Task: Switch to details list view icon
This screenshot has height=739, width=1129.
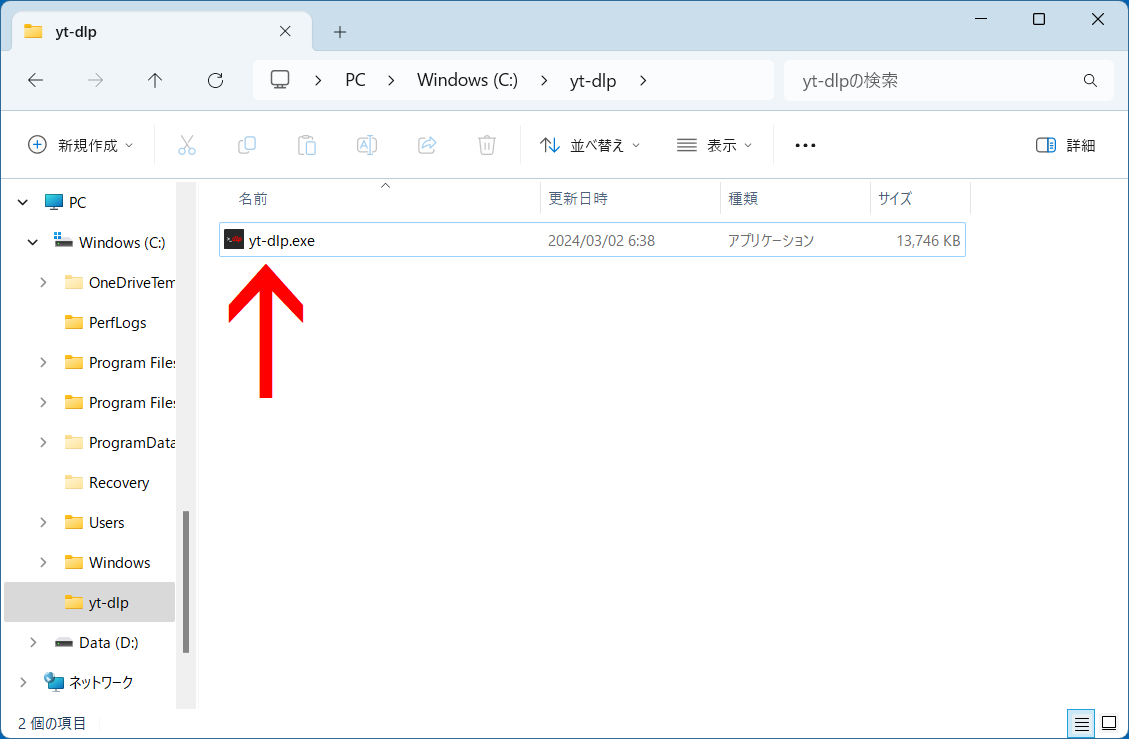Action: pyautogui.click(x=1081, y=723)
